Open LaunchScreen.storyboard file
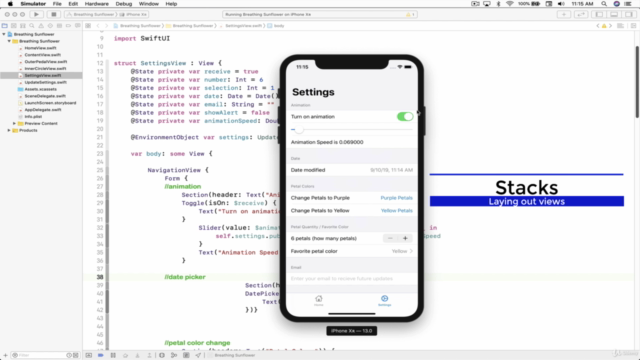This screenshot has width=640, height=360. [x=50, y=103]
